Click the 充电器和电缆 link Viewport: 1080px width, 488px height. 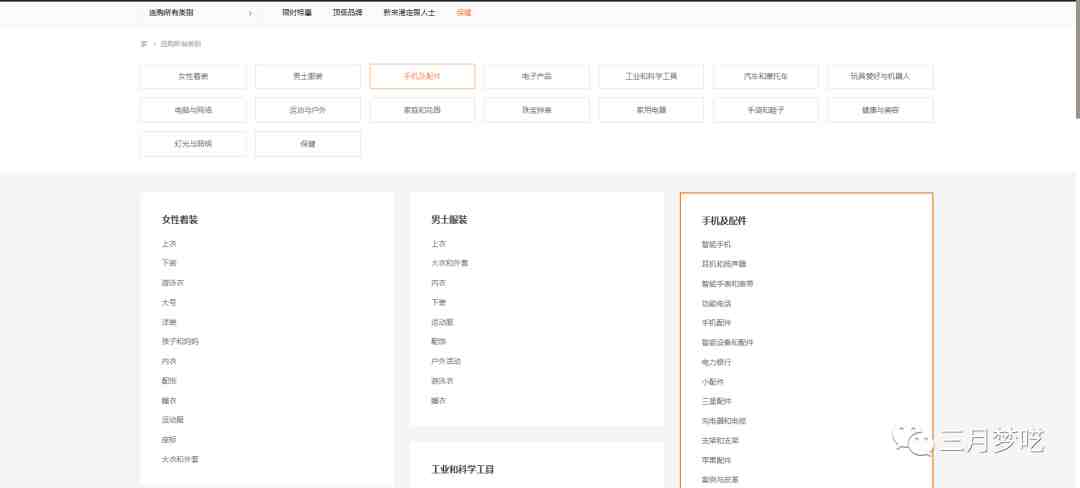click(x=724, y=421)
